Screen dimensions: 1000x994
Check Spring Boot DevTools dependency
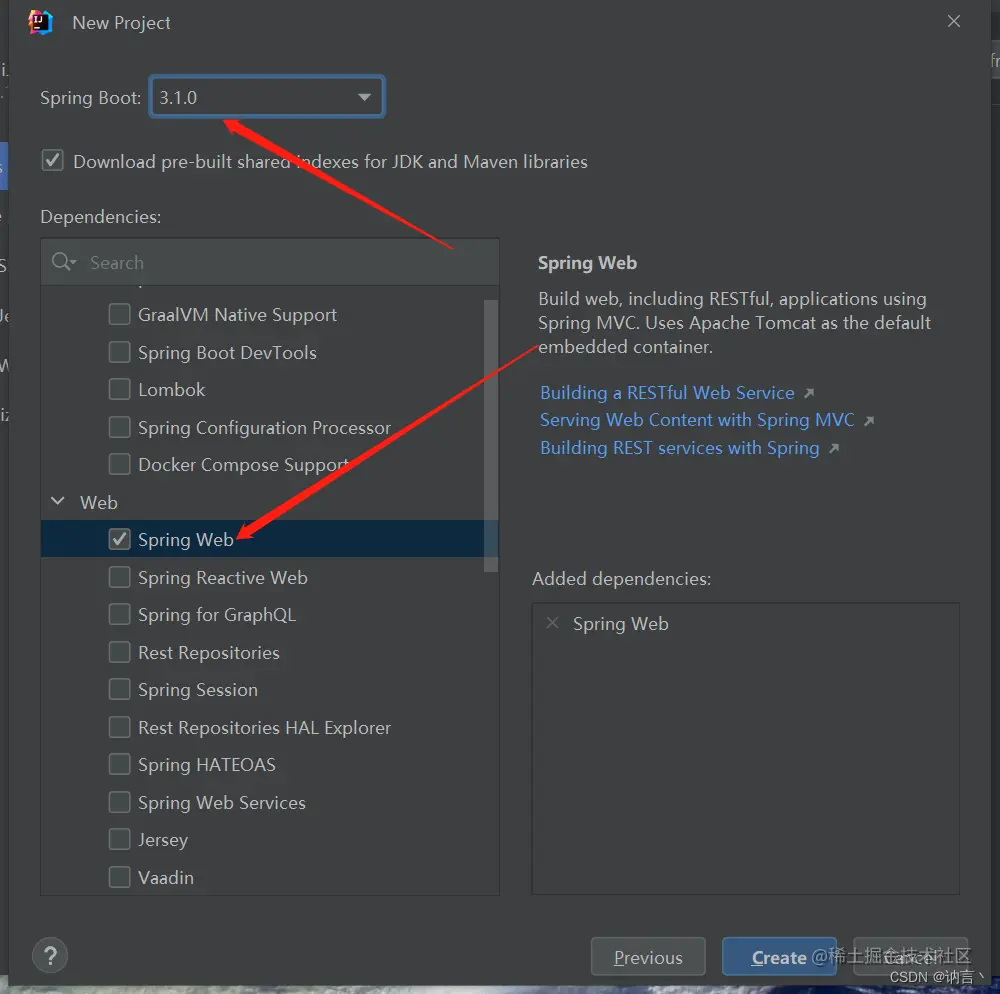coord(119,352)
